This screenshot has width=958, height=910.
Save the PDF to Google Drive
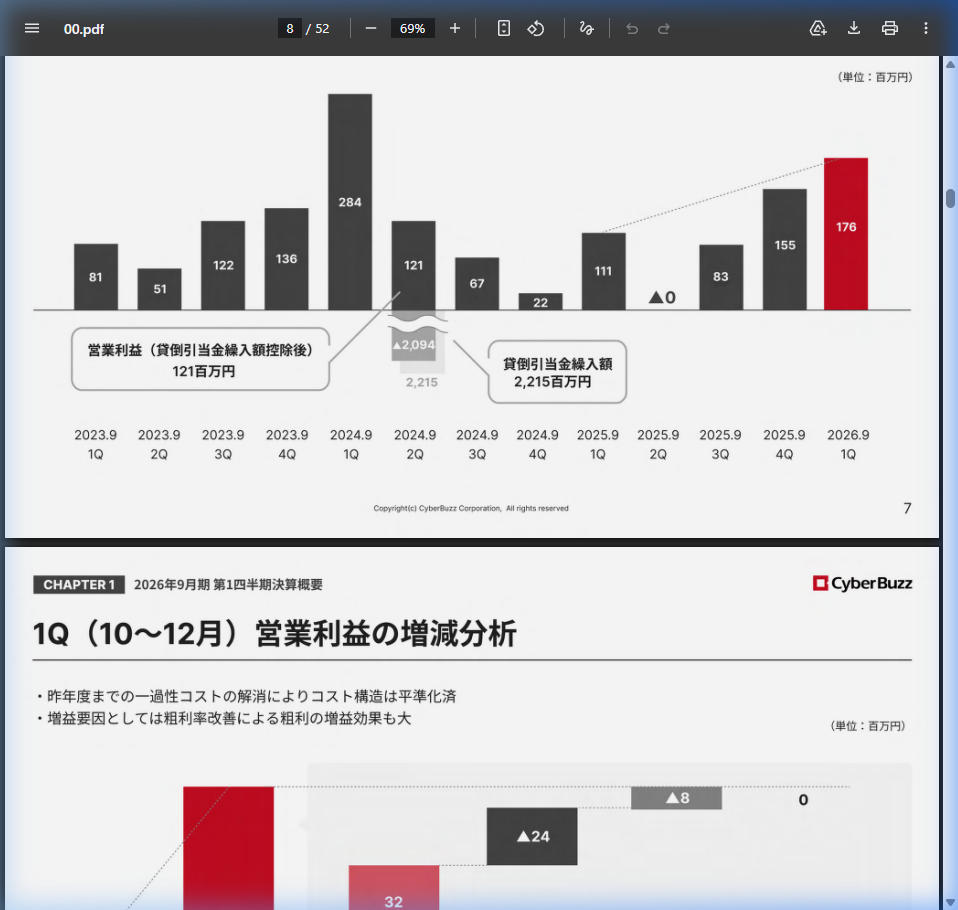point(818,28)
